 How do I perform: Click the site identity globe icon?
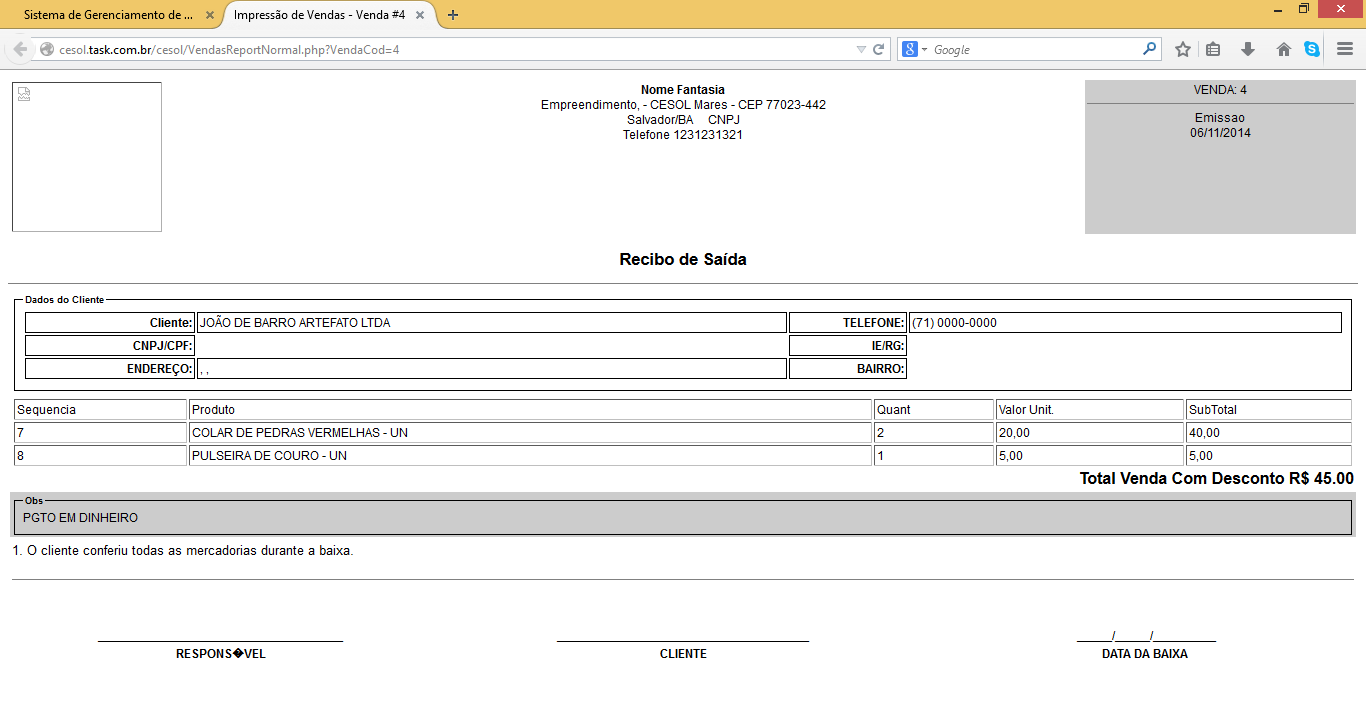click(47, 49)
